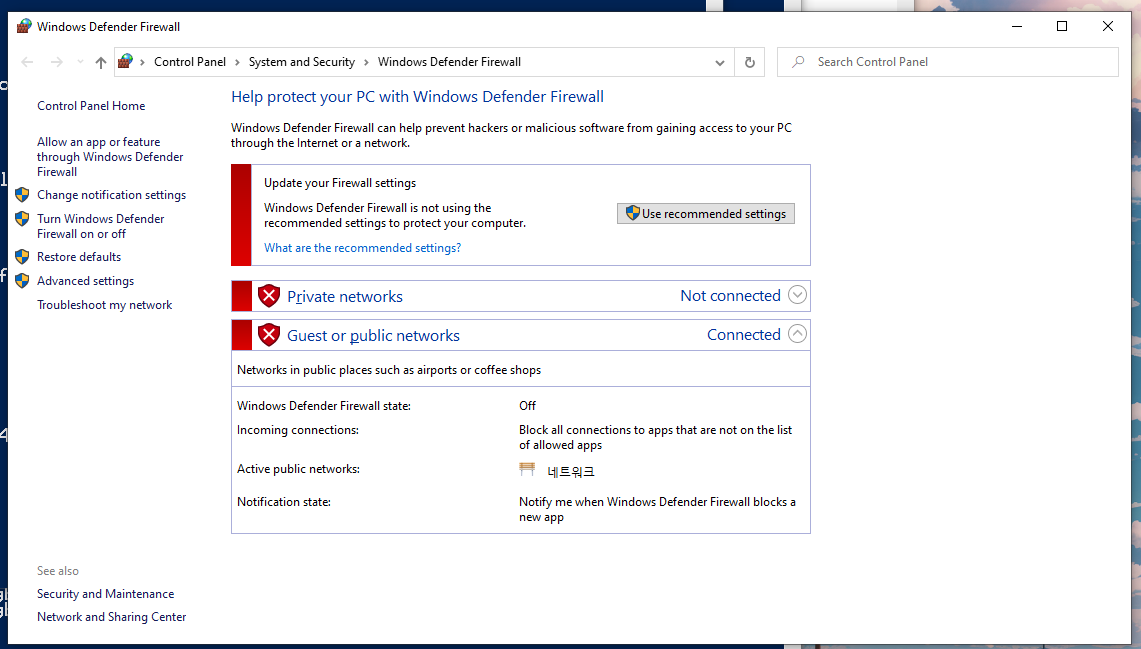Open Advanced settings

click(x=85, y=281)
